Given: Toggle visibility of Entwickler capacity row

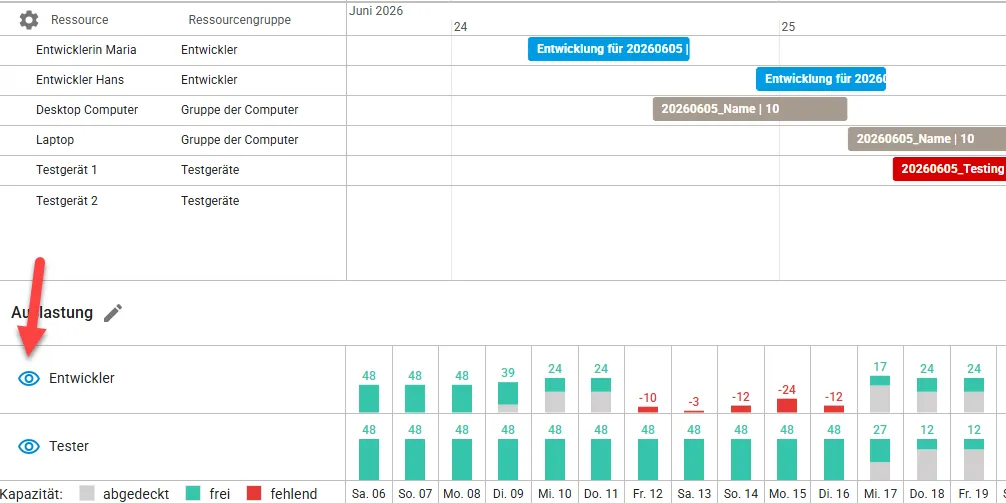Looking at the screenshot, I should (x=29, y=379).
